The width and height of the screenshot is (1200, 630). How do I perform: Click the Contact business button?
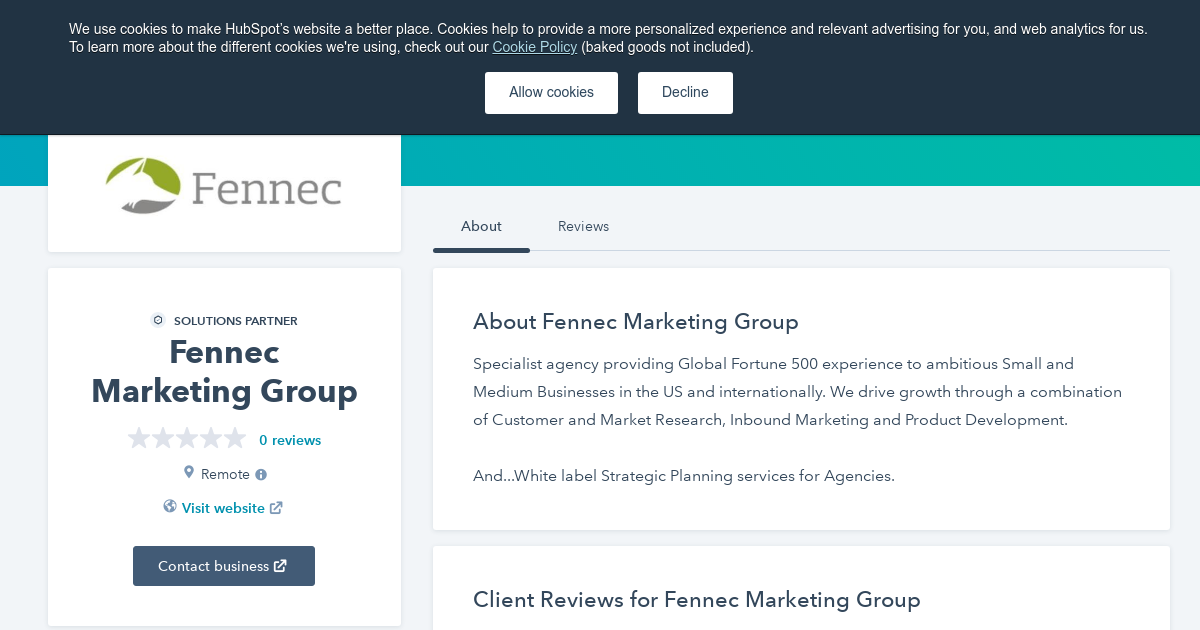224,566
